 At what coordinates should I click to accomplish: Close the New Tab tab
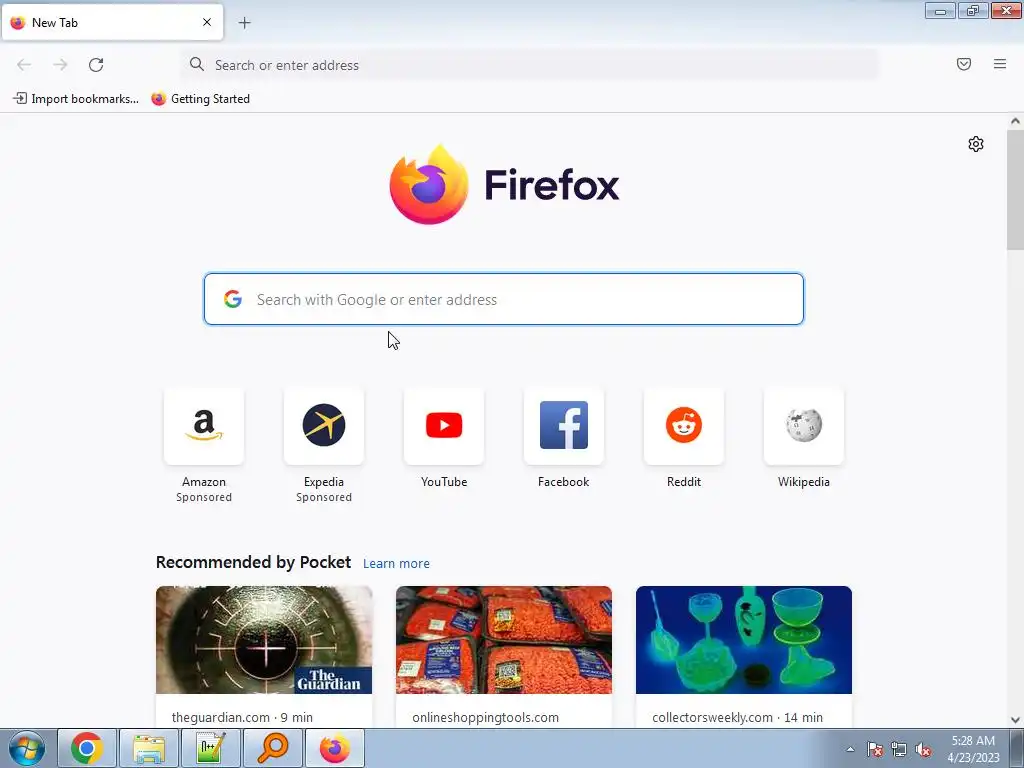[206, 22]
